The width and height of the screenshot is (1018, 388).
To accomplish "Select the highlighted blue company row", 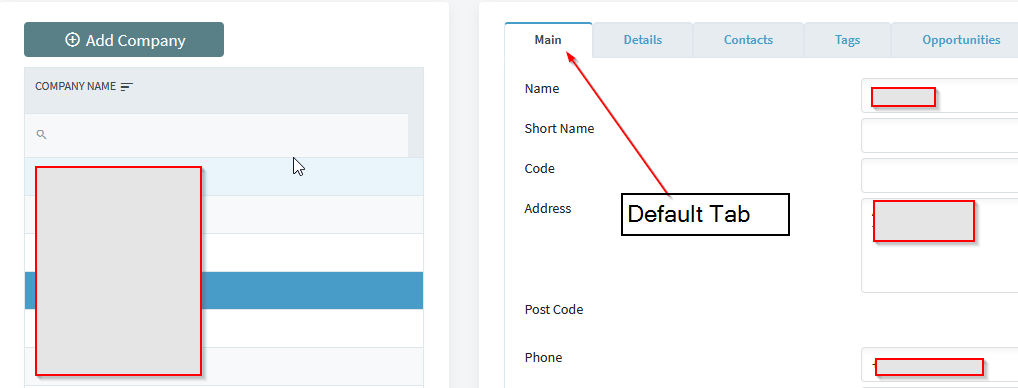I will tap(224, 290).
